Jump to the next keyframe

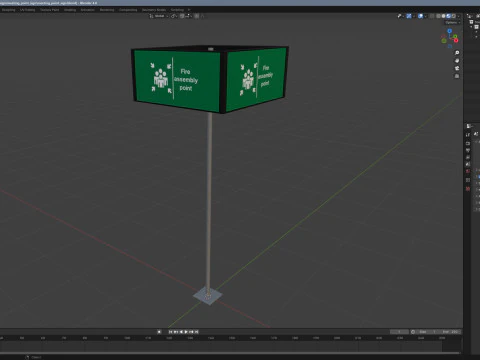coord(191,332)
